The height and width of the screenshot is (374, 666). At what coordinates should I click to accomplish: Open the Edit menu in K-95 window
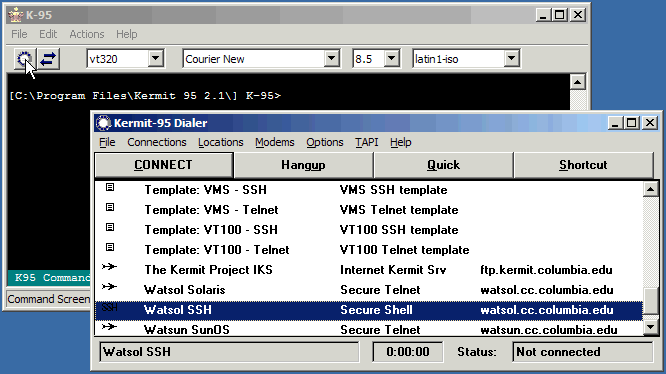(x=48, y=34)
